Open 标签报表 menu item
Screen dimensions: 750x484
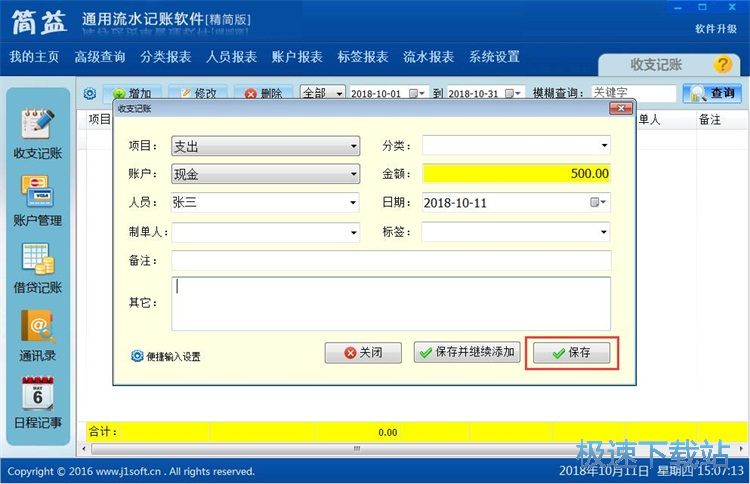click(x=363, y=57)
